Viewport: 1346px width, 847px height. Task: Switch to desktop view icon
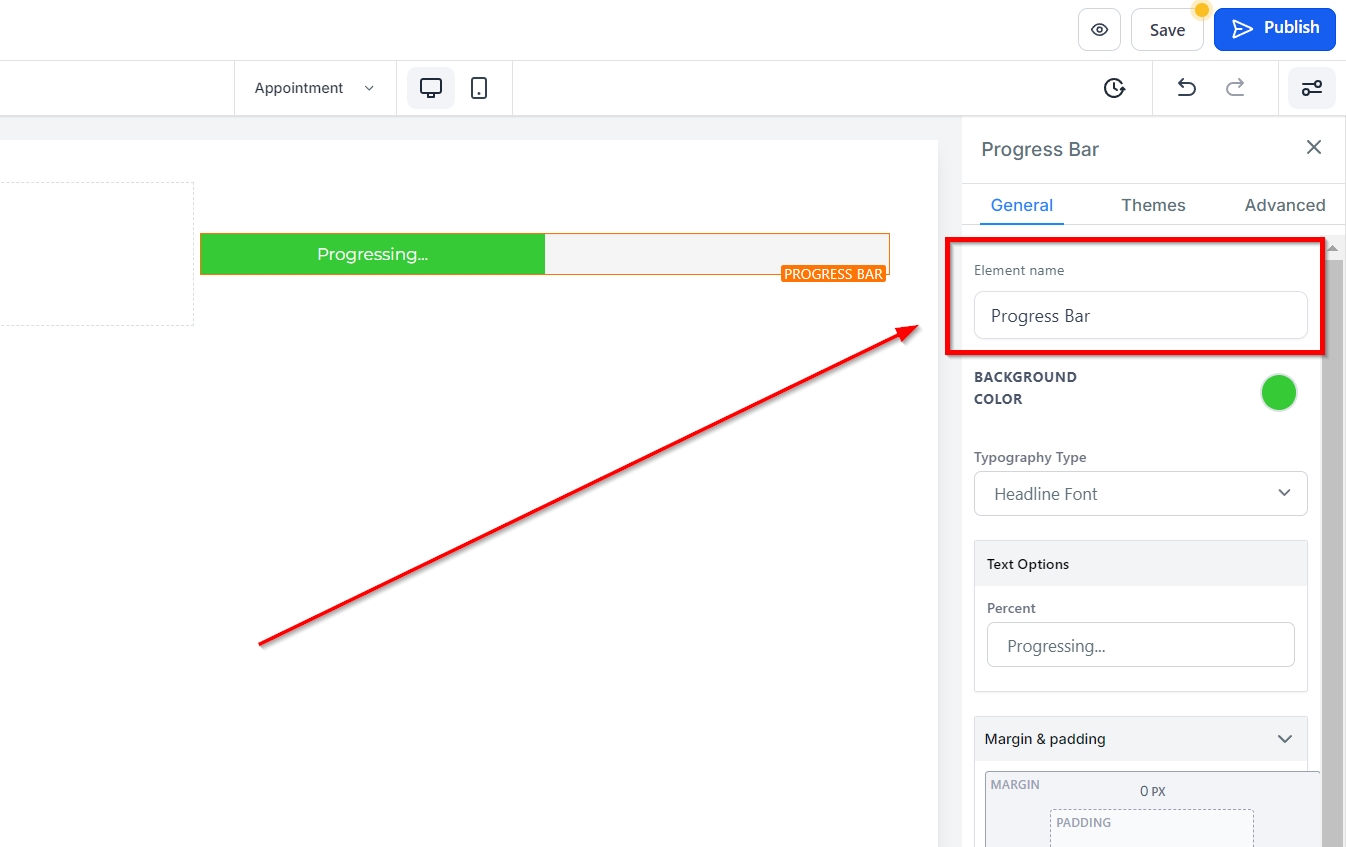pos(431,88)
